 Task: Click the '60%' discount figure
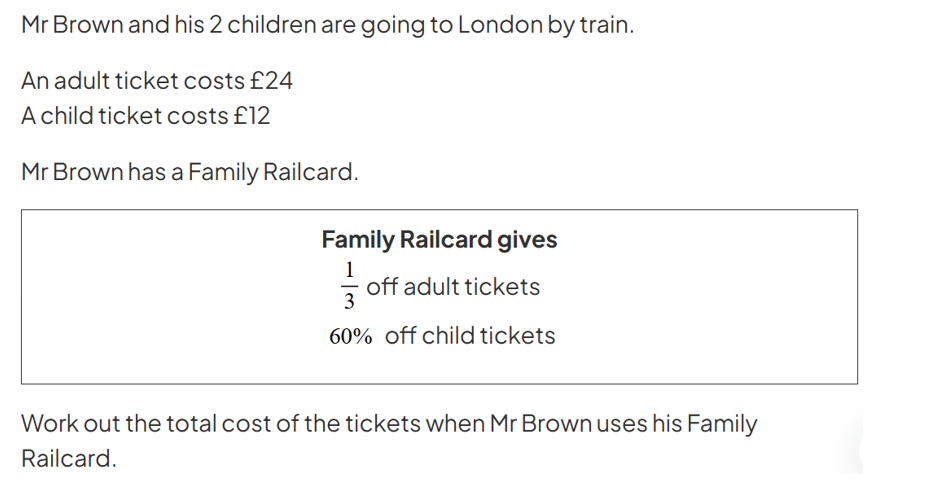click(x=351, y=336)
